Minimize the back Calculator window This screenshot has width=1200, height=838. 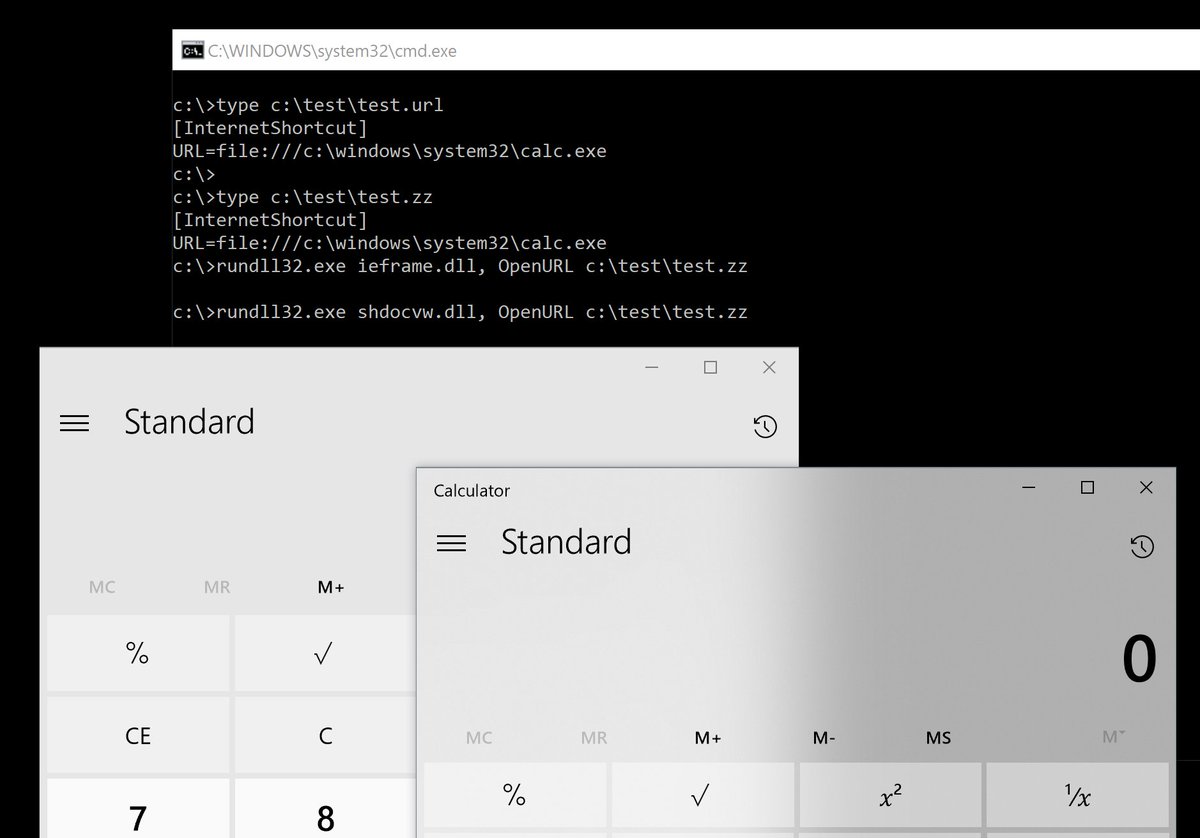tap(652, 367)
